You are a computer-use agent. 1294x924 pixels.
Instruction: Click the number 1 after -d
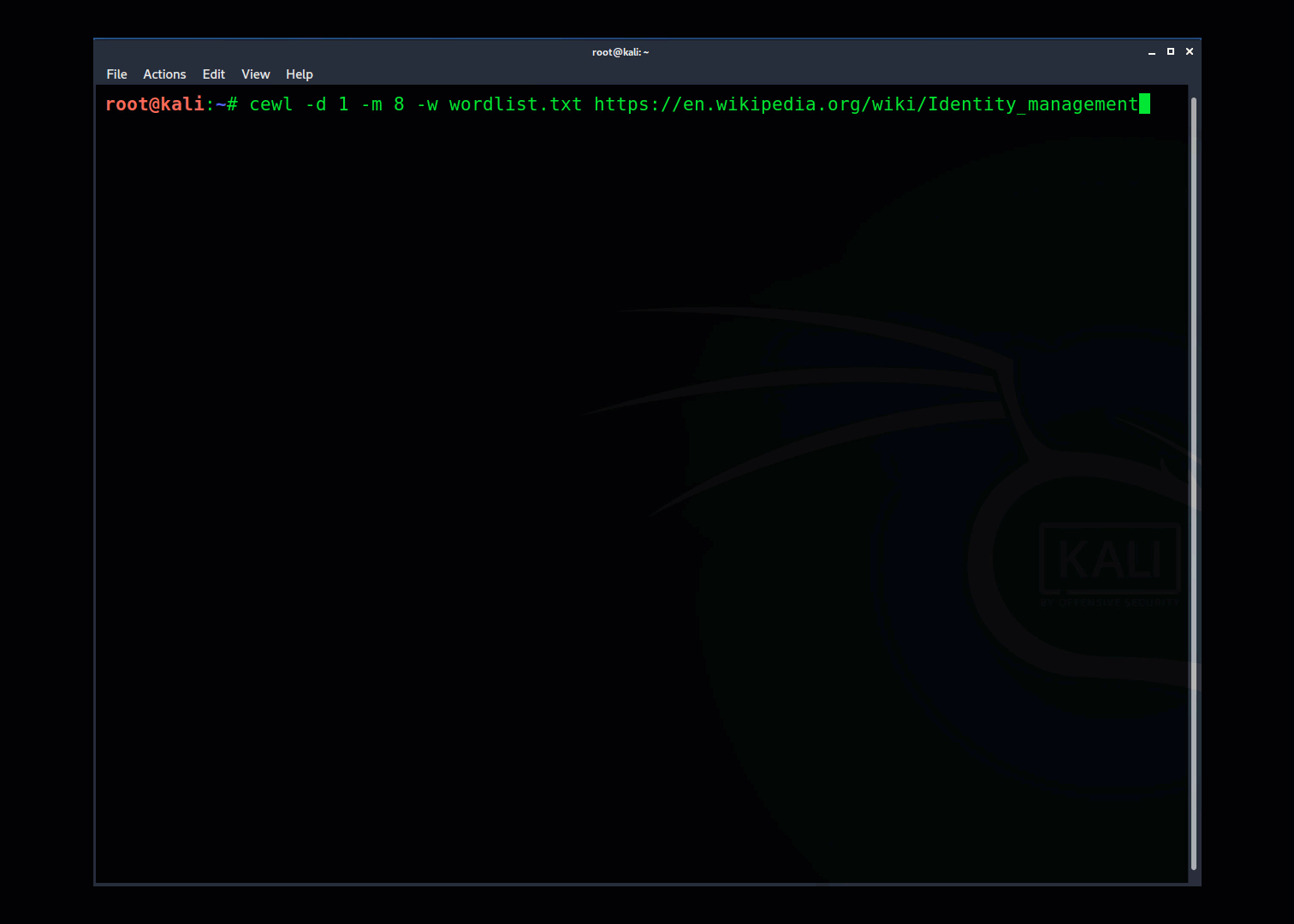coord(343,104)
